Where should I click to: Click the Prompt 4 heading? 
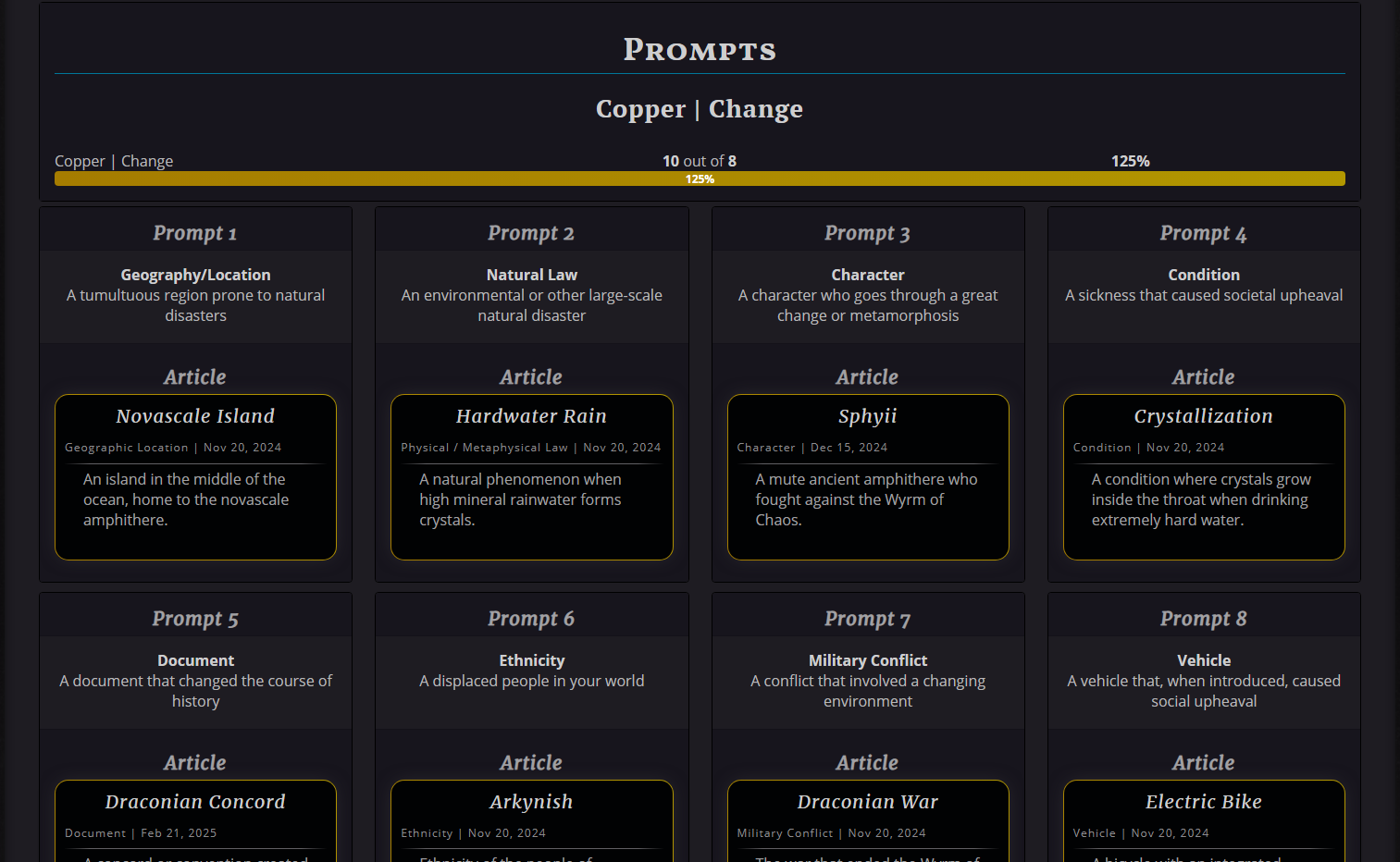[x=1203, y=233]
